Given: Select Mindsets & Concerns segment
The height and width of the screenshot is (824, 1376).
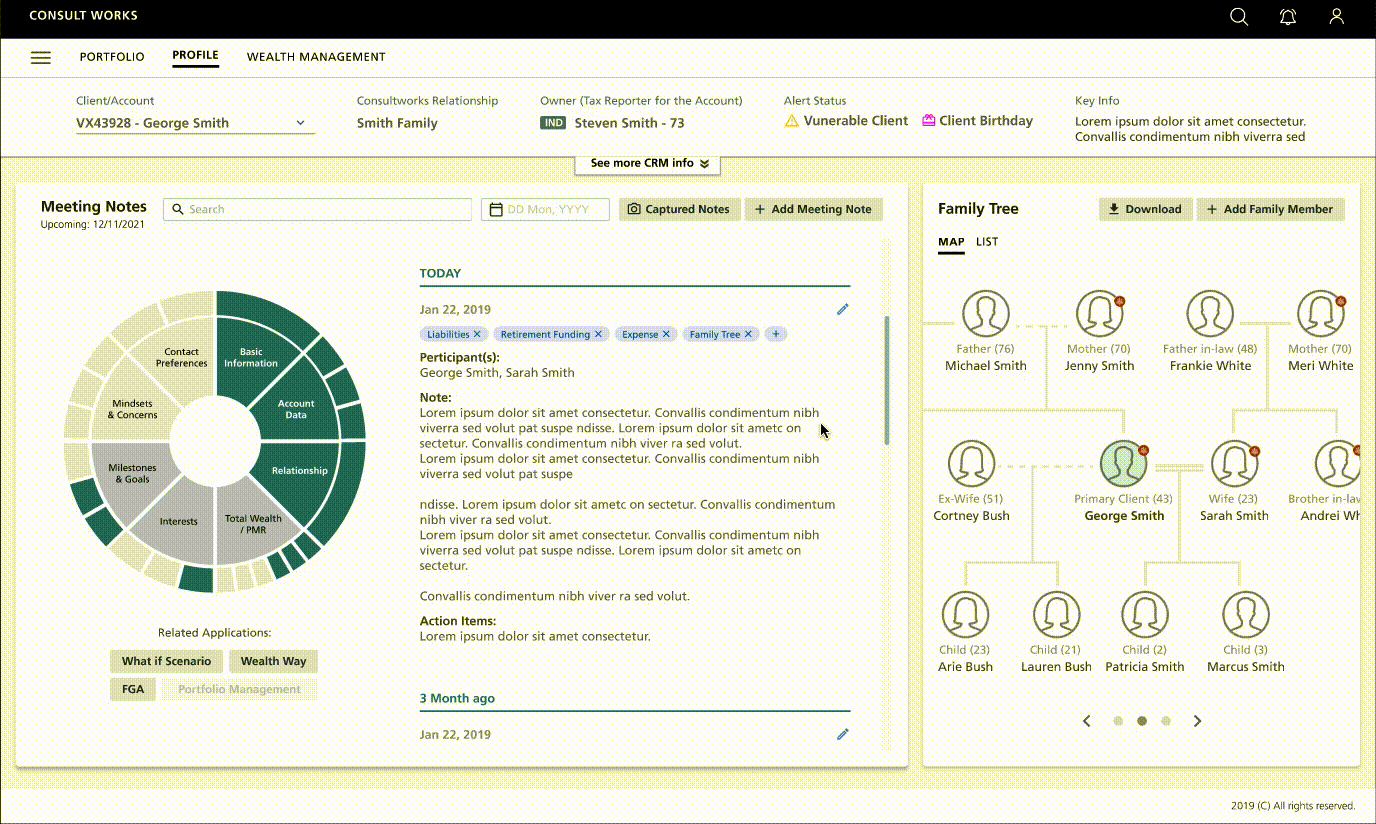Looking at the screenshot, I should click(133, 409).
